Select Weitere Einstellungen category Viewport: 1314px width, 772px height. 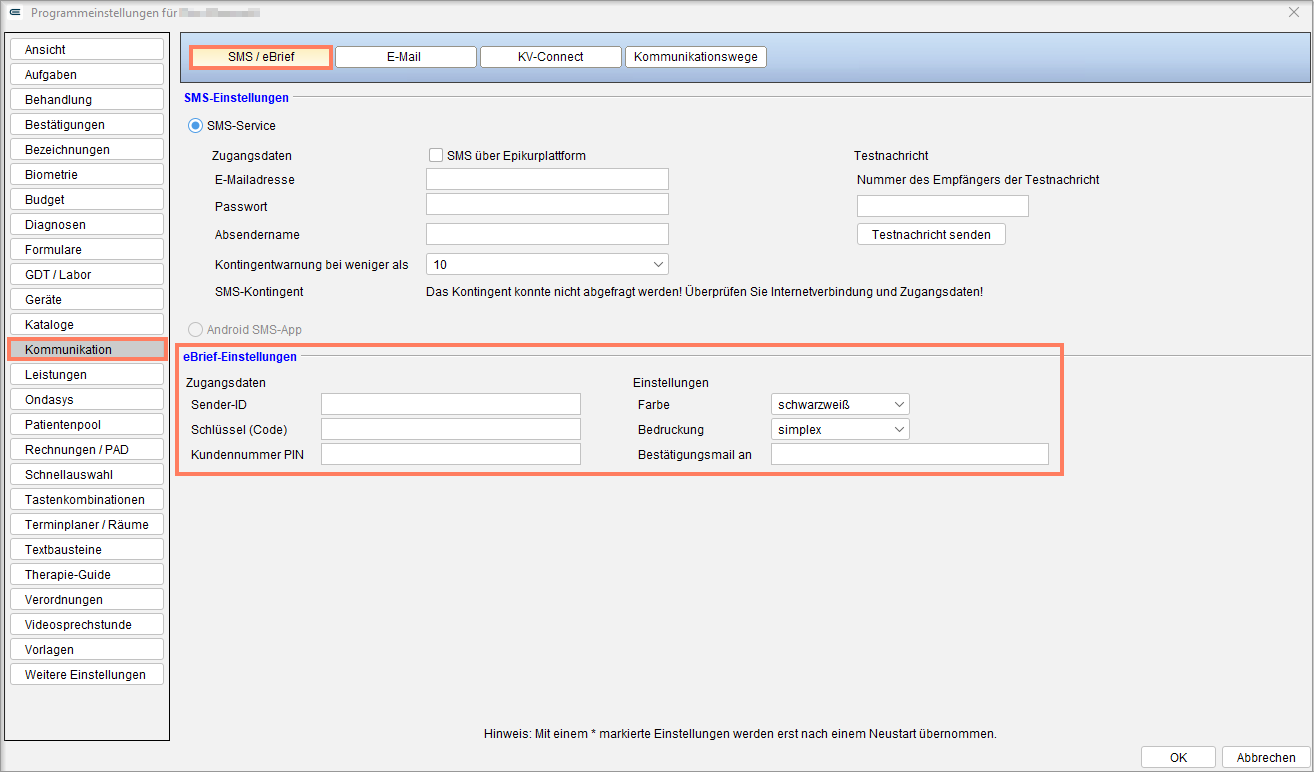[87, 674]
